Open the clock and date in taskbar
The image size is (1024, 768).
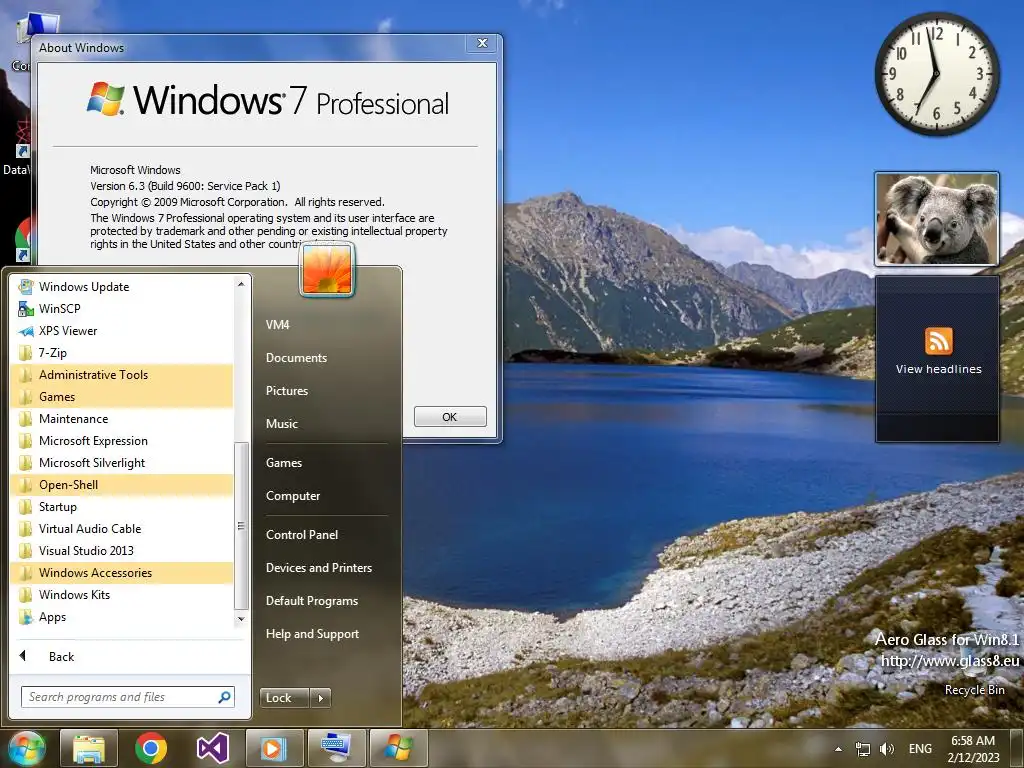point(973,749)
